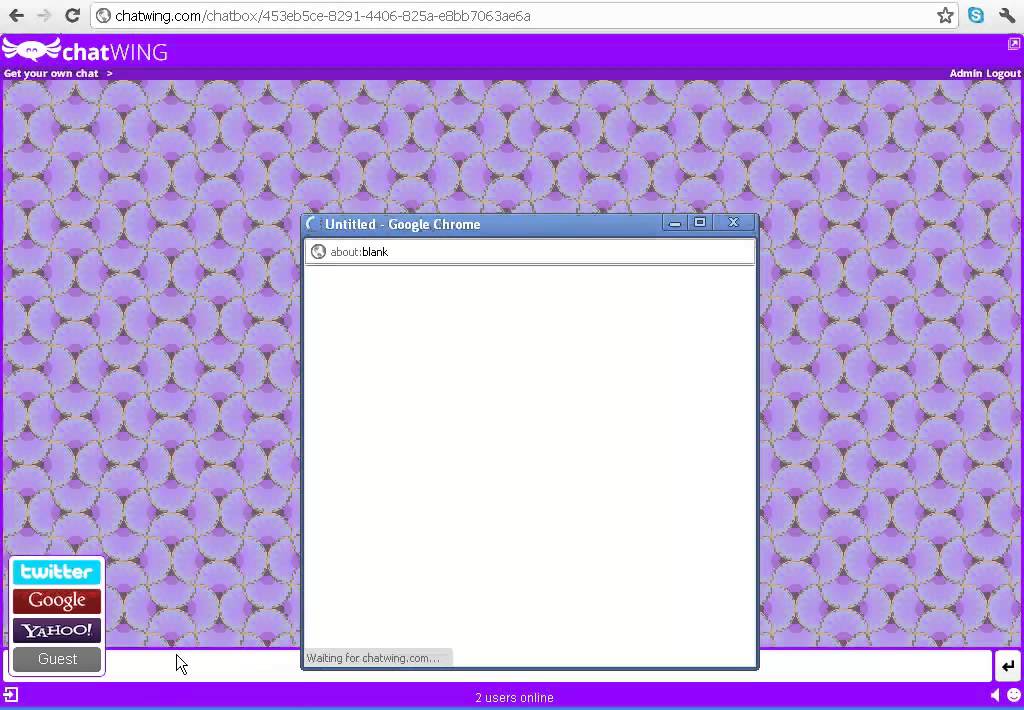Click the main browser address bar URL
This screenshot has height=710, width=1024.
click(x=323, y=16)
